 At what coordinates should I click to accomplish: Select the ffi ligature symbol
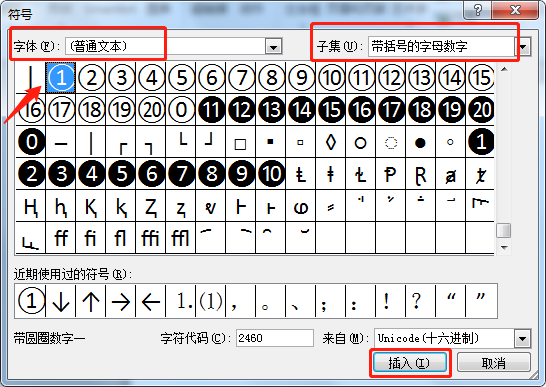pos(151,238)
